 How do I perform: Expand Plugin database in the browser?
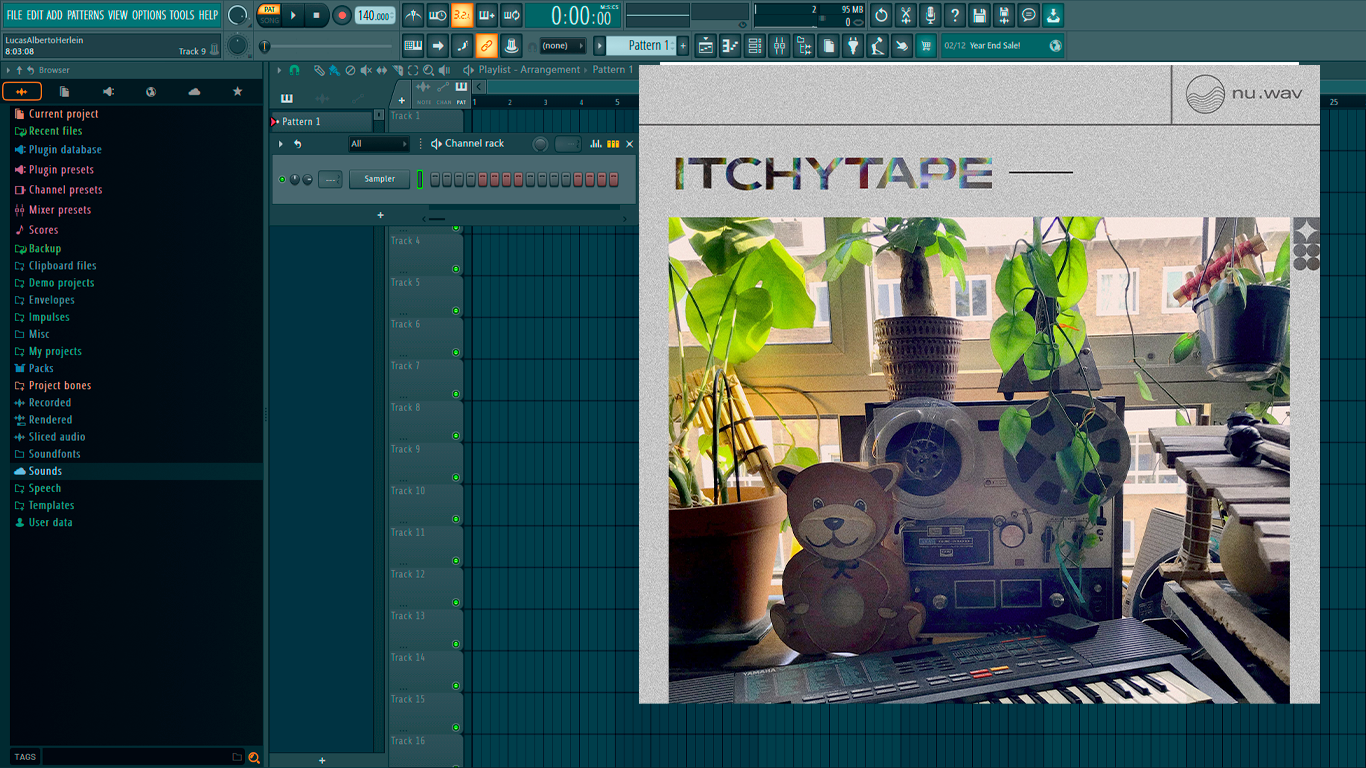point(65,150)
